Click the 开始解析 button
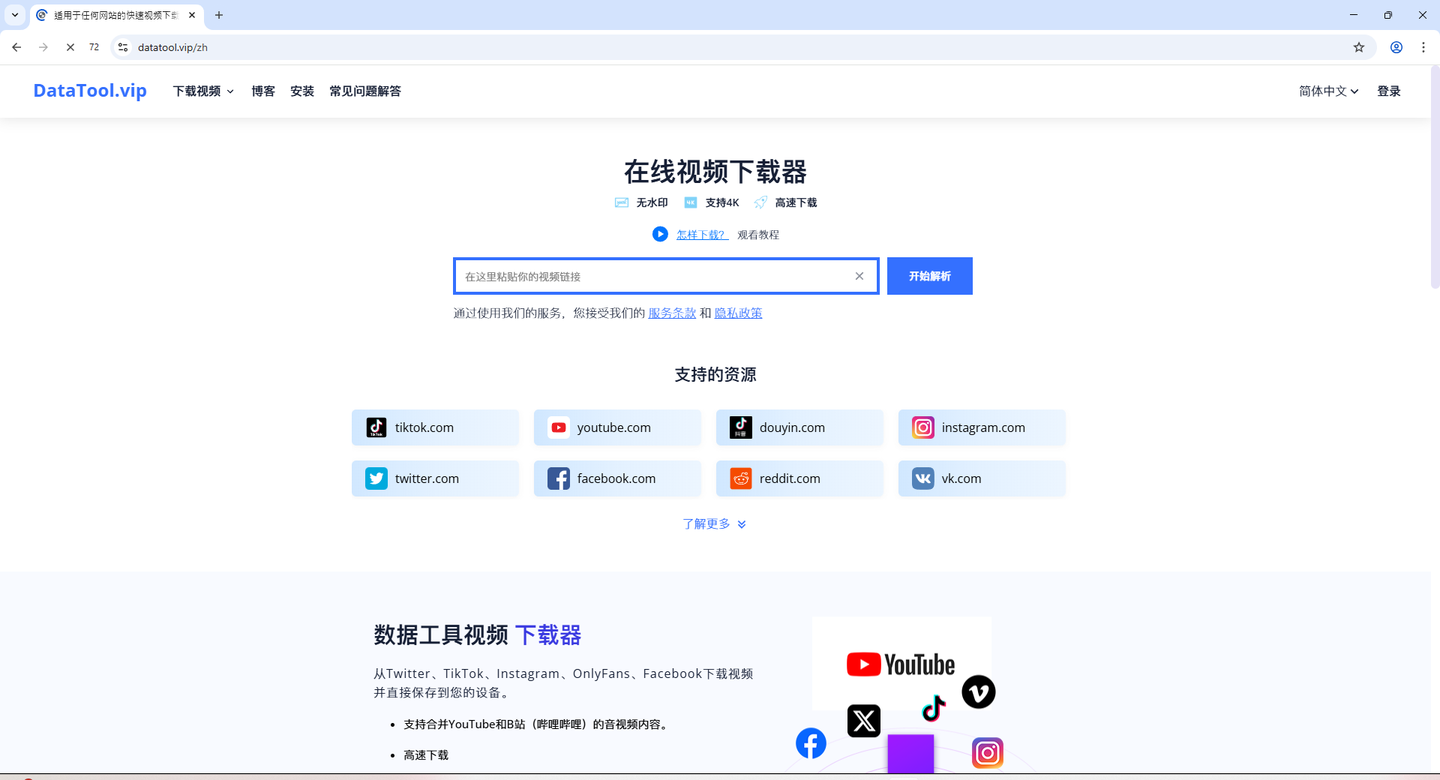 (x=930, y=276)
